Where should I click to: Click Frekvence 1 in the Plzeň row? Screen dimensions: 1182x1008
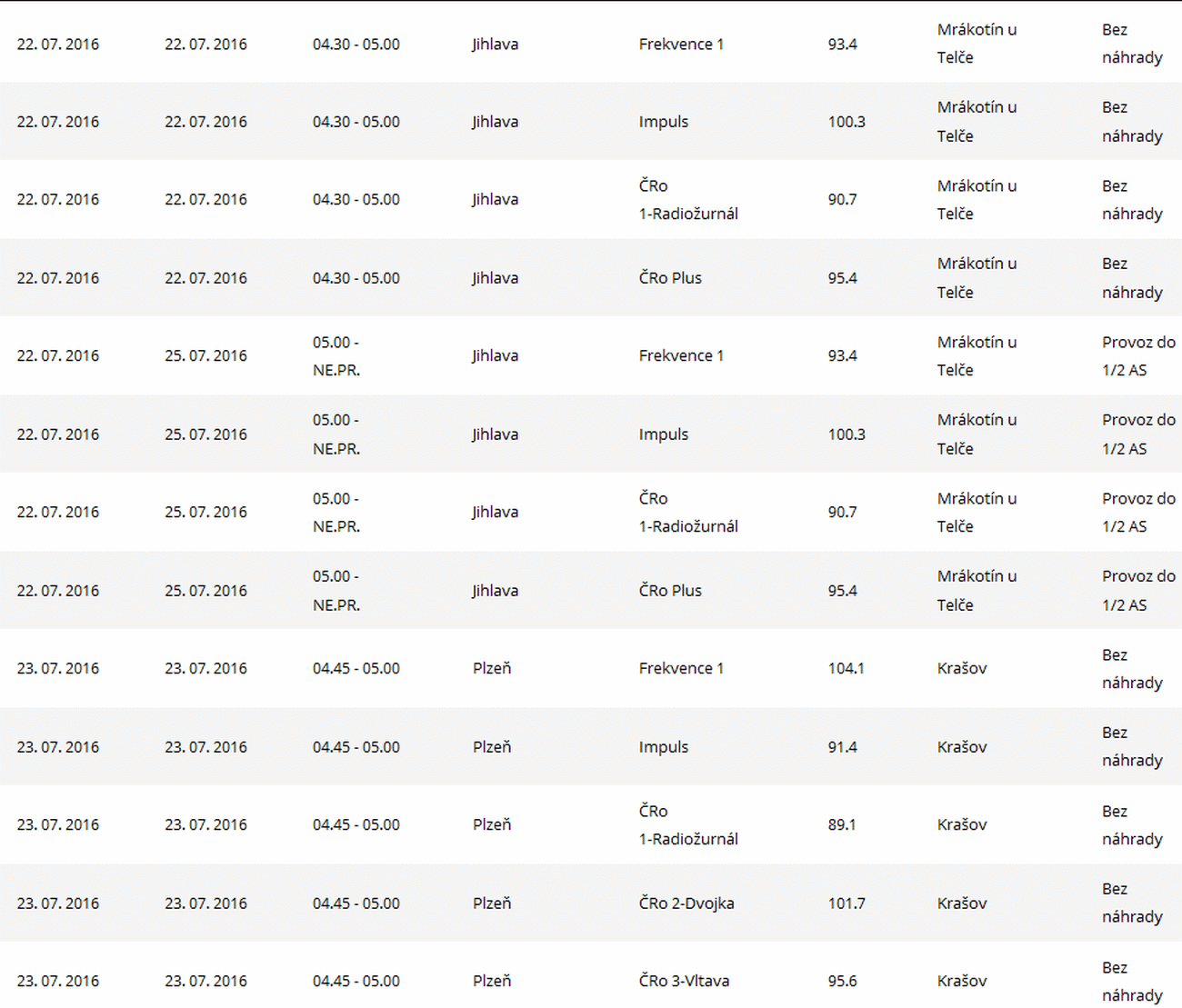tap(681, 668)
